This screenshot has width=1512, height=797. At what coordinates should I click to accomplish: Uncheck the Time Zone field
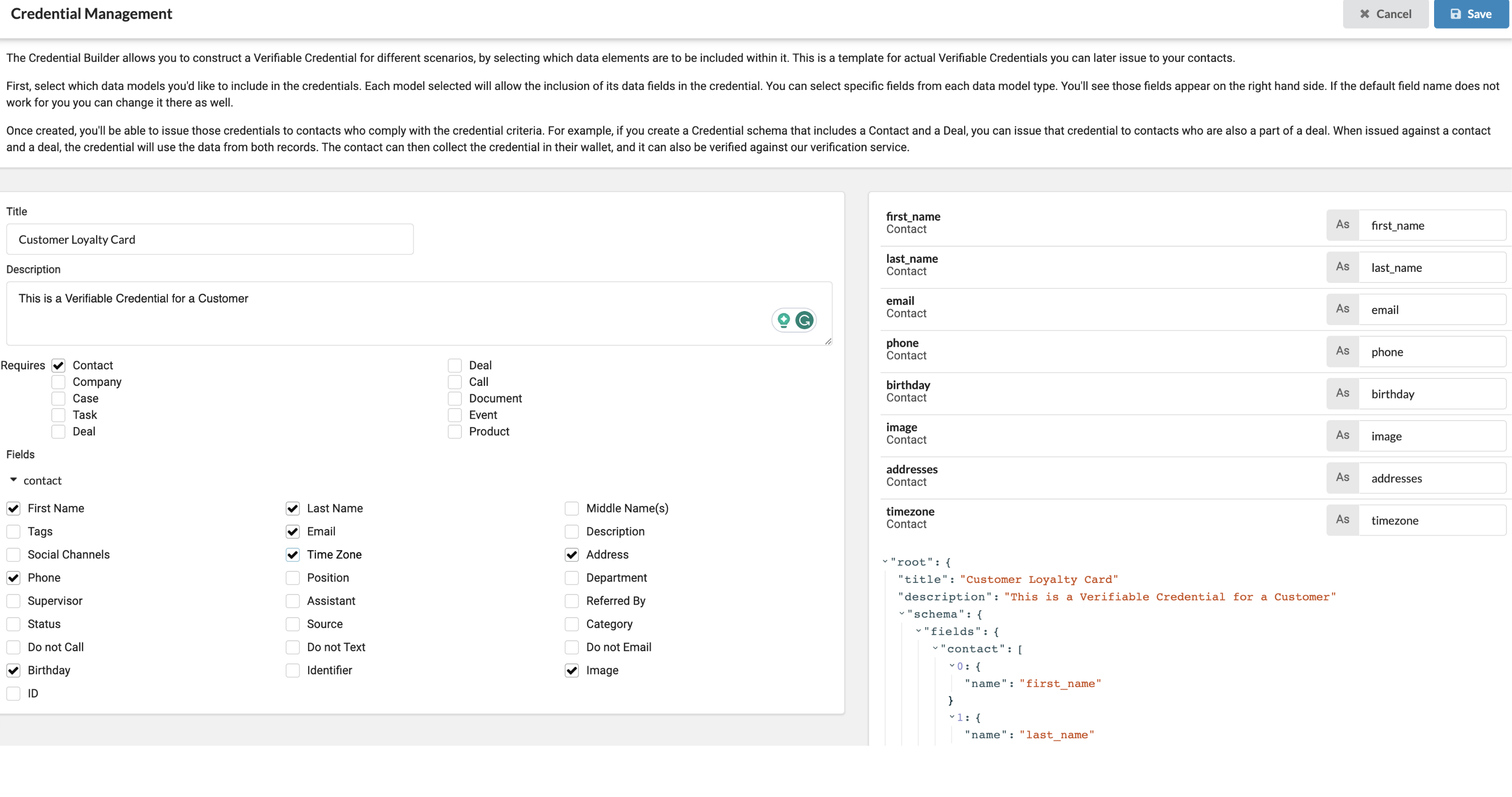coord(293,555)
